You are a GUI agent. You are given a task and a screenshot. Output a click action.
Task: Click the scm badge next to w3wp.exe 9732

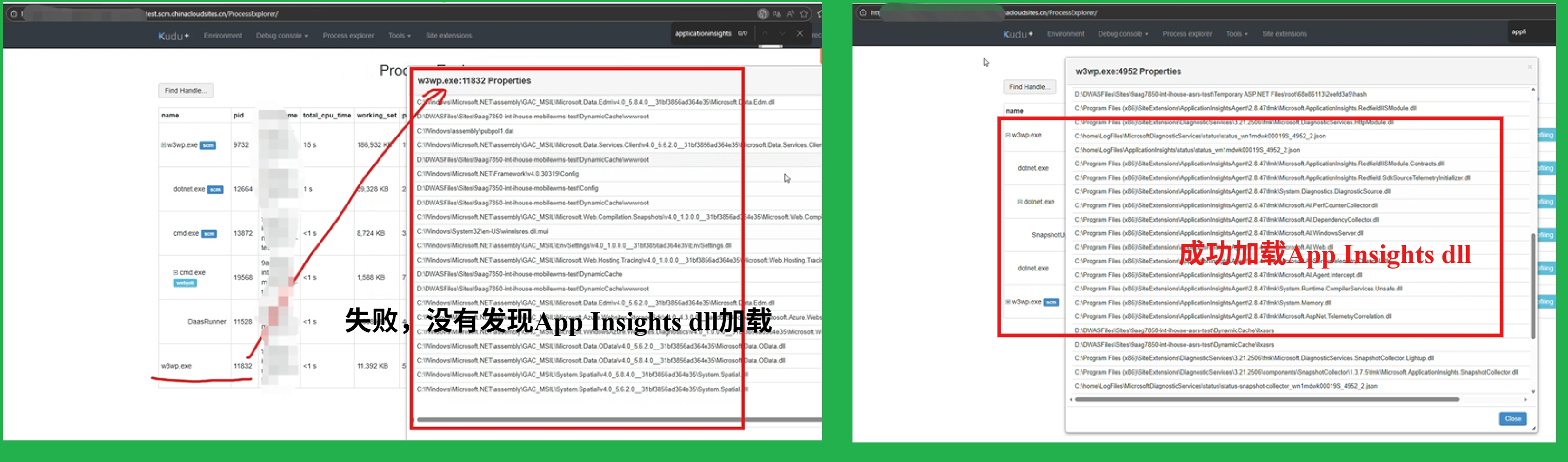pyautogui.click(x=208, y=146)
